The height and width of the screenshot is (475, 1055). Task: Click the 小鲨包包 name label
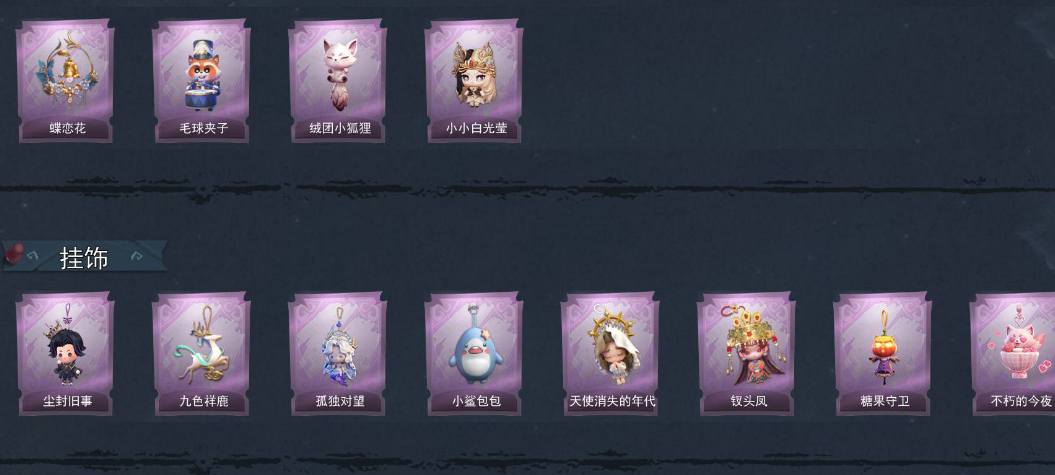476,401
